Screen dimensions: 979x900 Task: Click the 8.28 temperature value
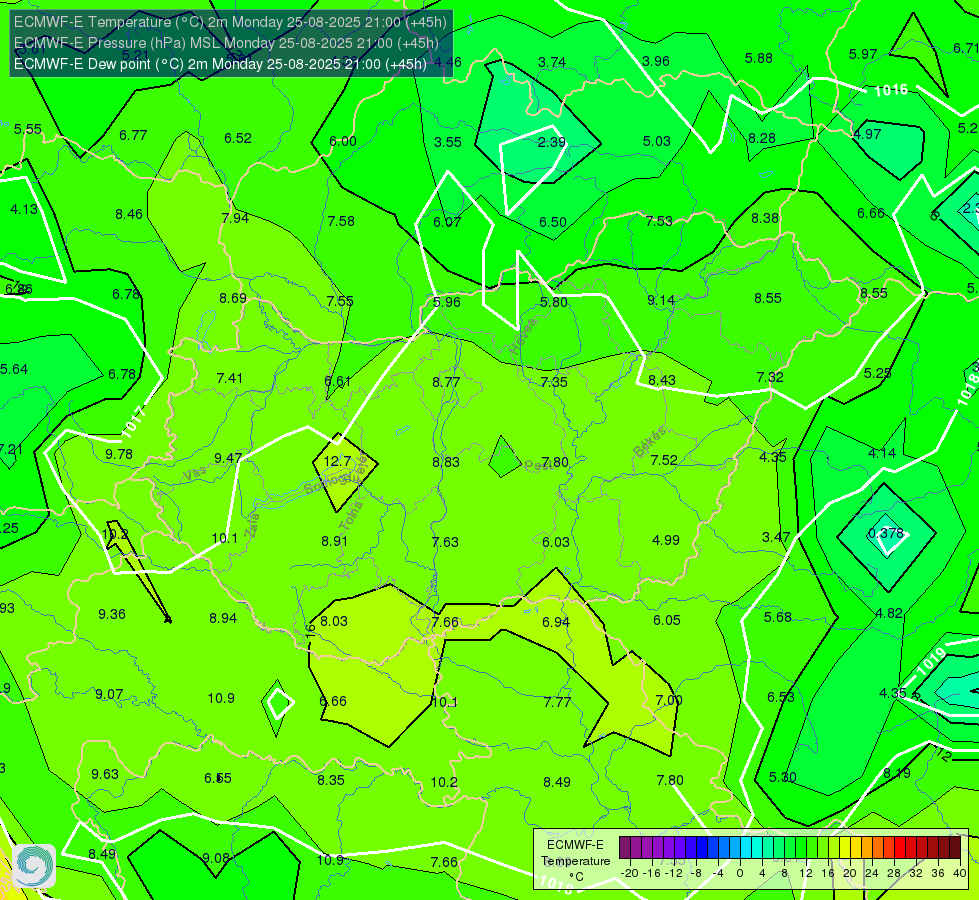(762, 138)
